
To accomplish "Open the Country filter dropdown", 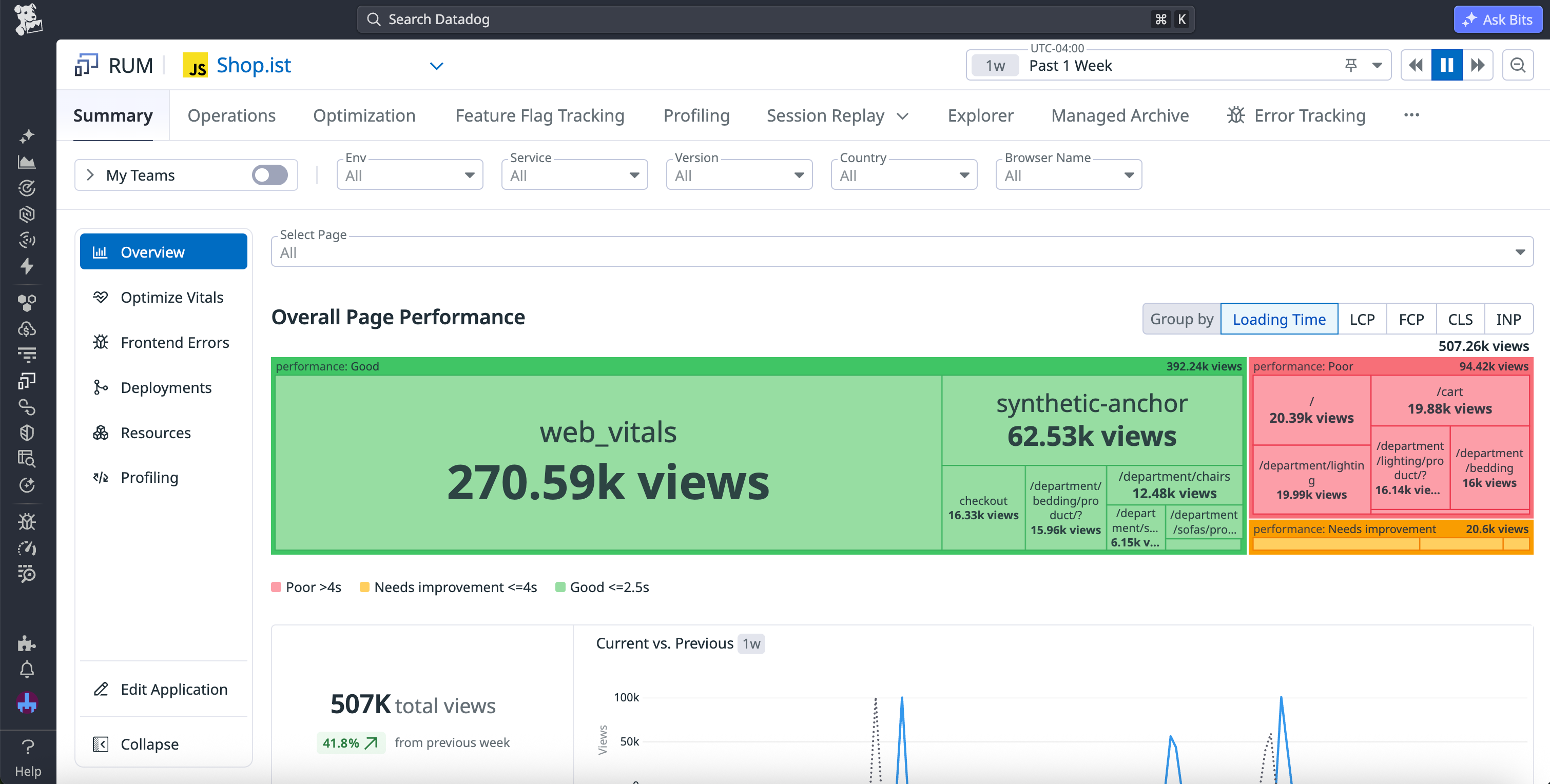I will (904, 175).
